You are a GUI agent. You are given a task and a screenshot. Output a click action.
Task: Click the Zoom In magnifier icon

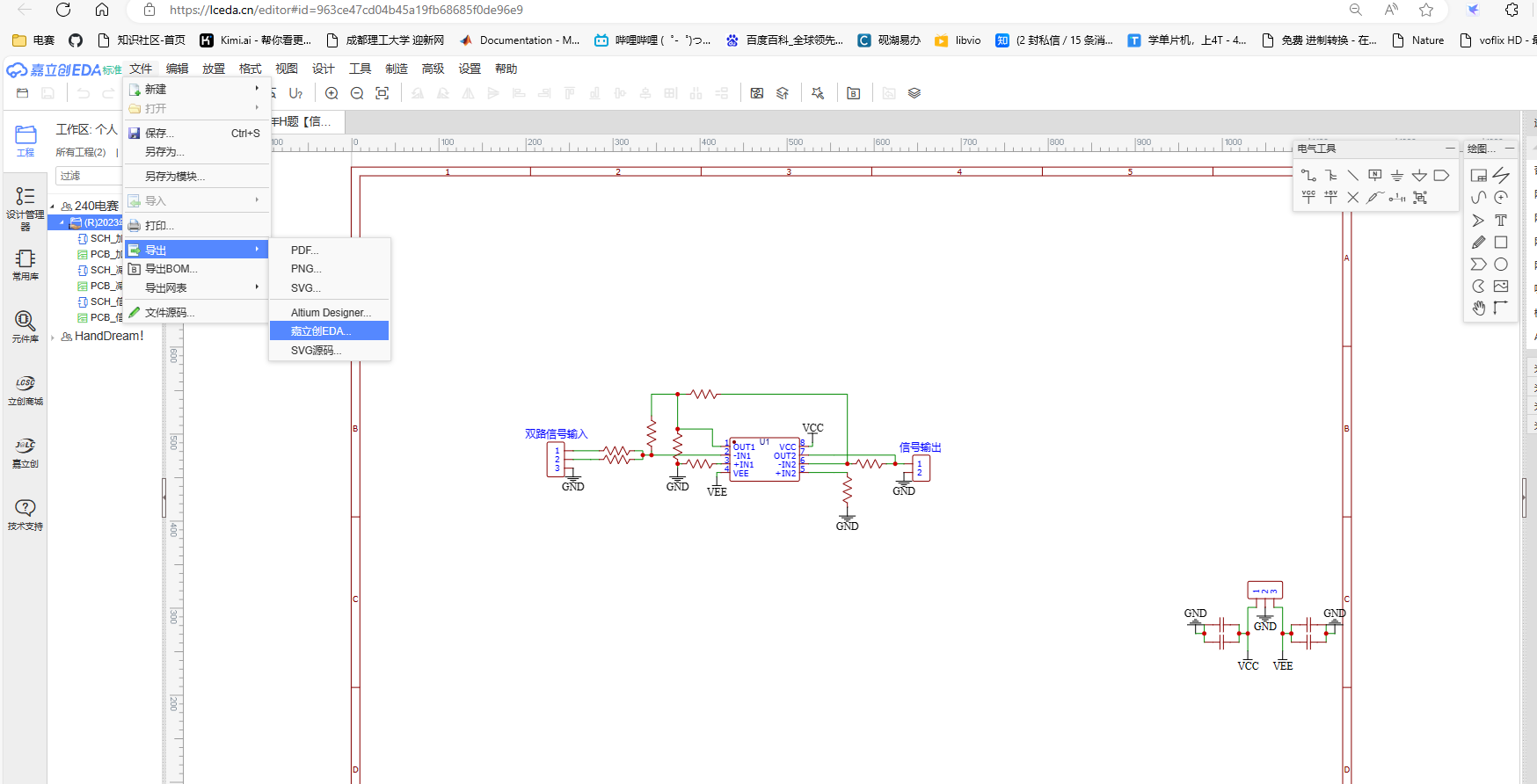click(331, 93)
